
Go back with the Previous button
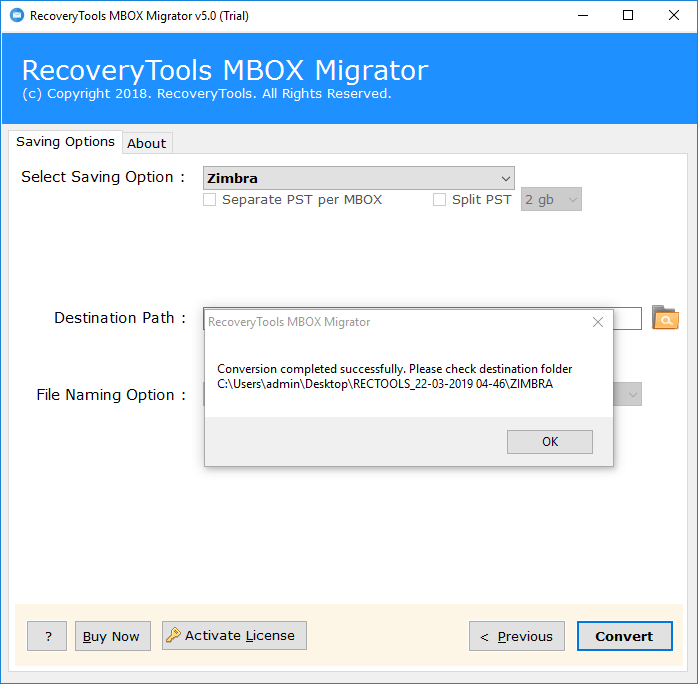click(x=517, y=636)
